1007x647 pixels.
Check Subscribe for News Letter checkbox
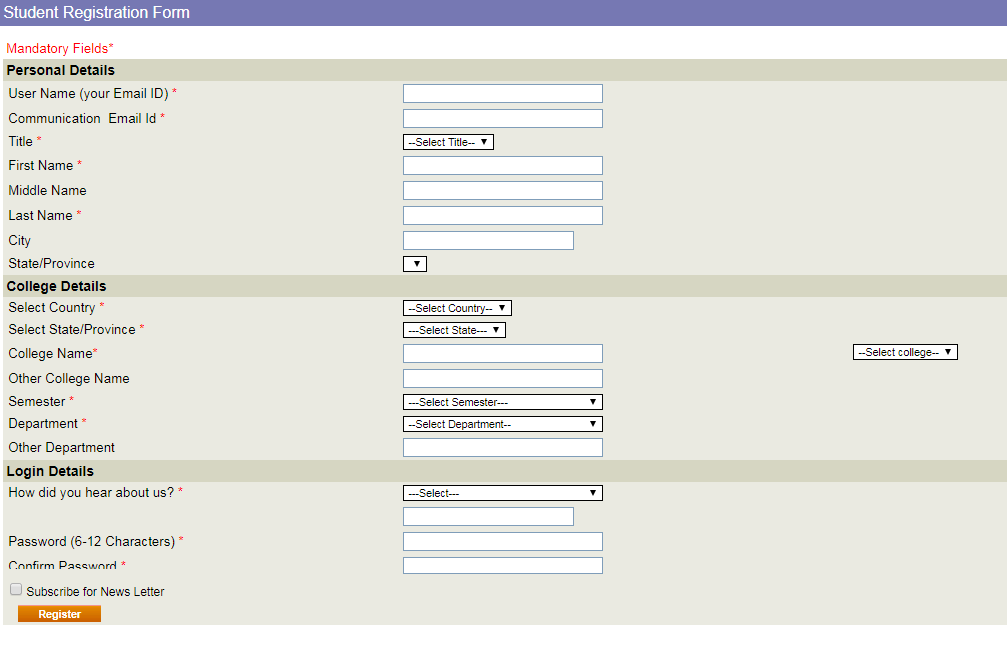tap(16, 589)
